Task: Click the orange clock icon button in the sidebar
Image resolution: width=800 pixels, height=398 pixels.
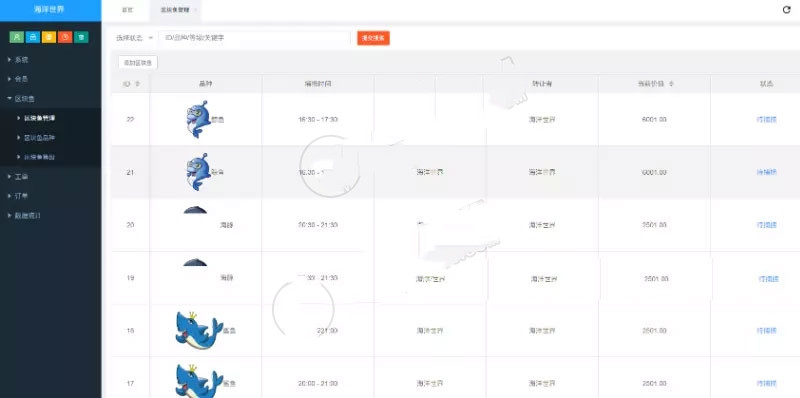Action: 65,37
